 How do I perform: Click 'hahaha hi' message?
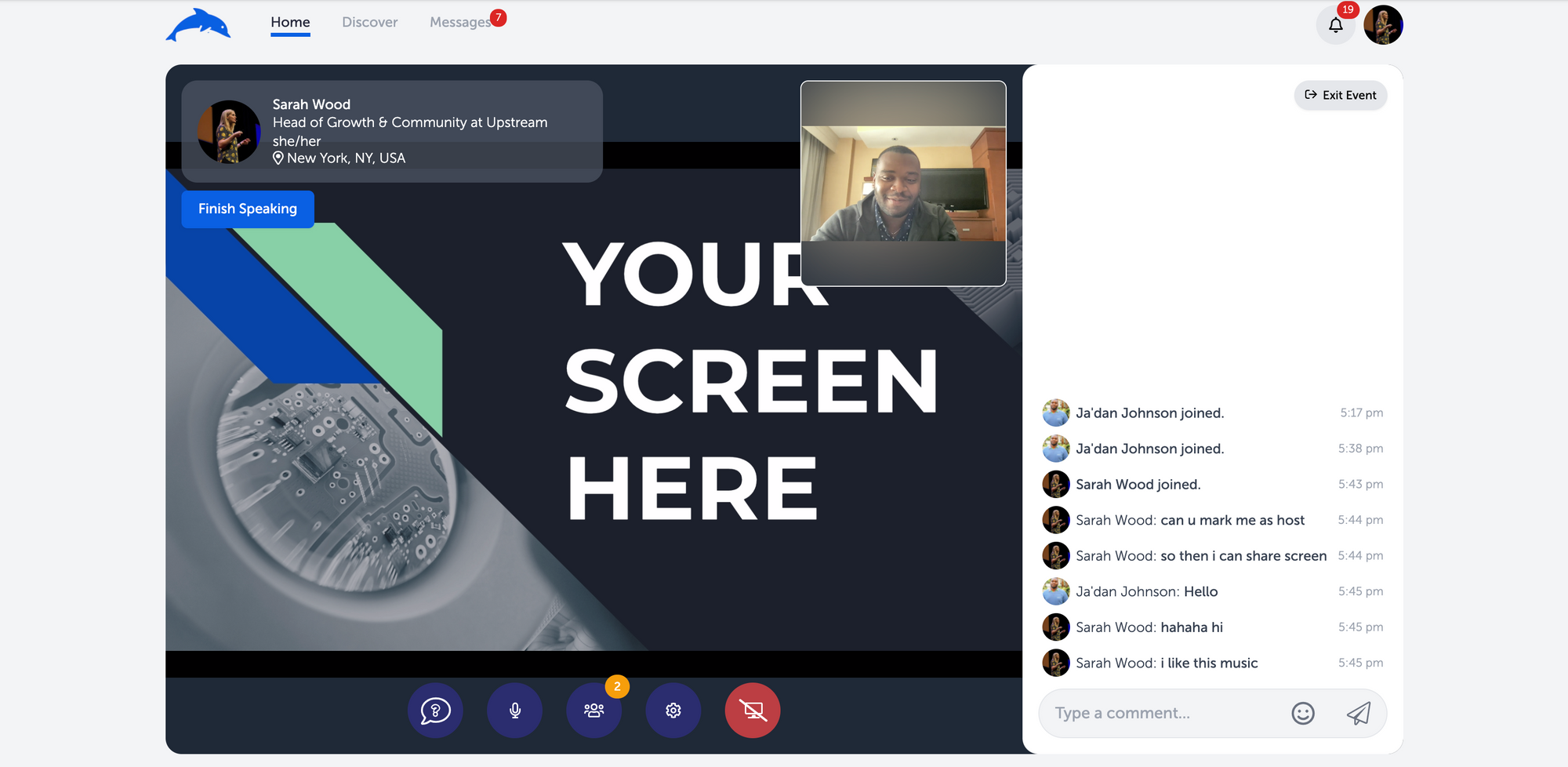pos(1192,627)
